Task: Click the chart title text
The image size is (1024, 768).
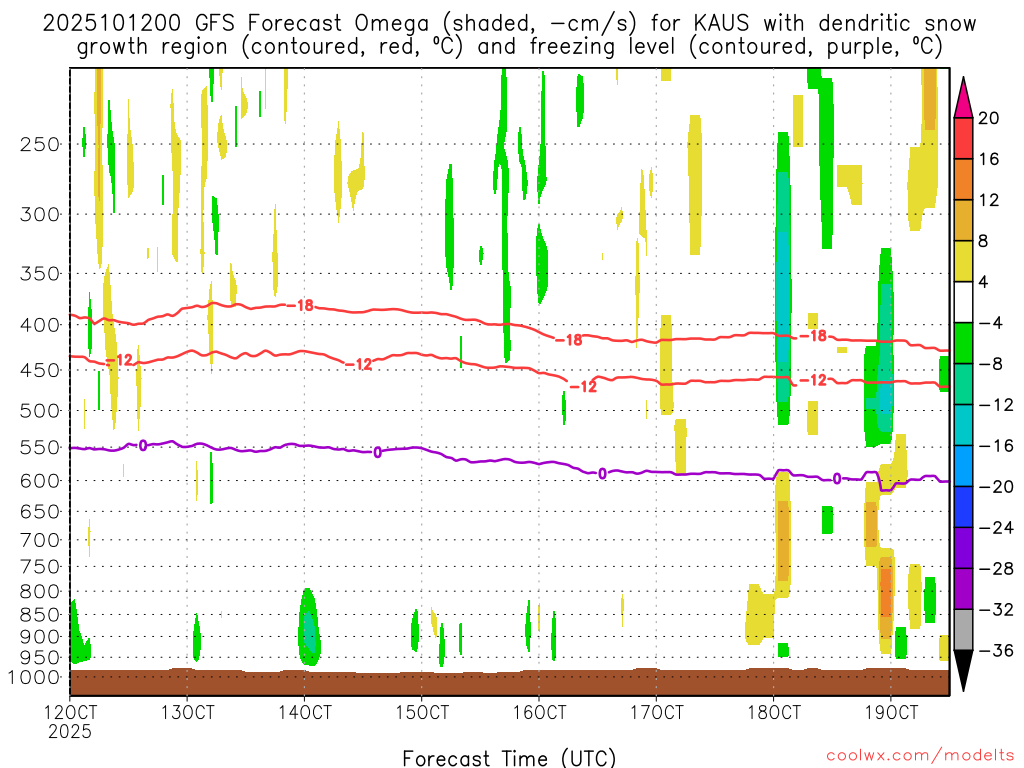Action: click(x=509, y=35)
